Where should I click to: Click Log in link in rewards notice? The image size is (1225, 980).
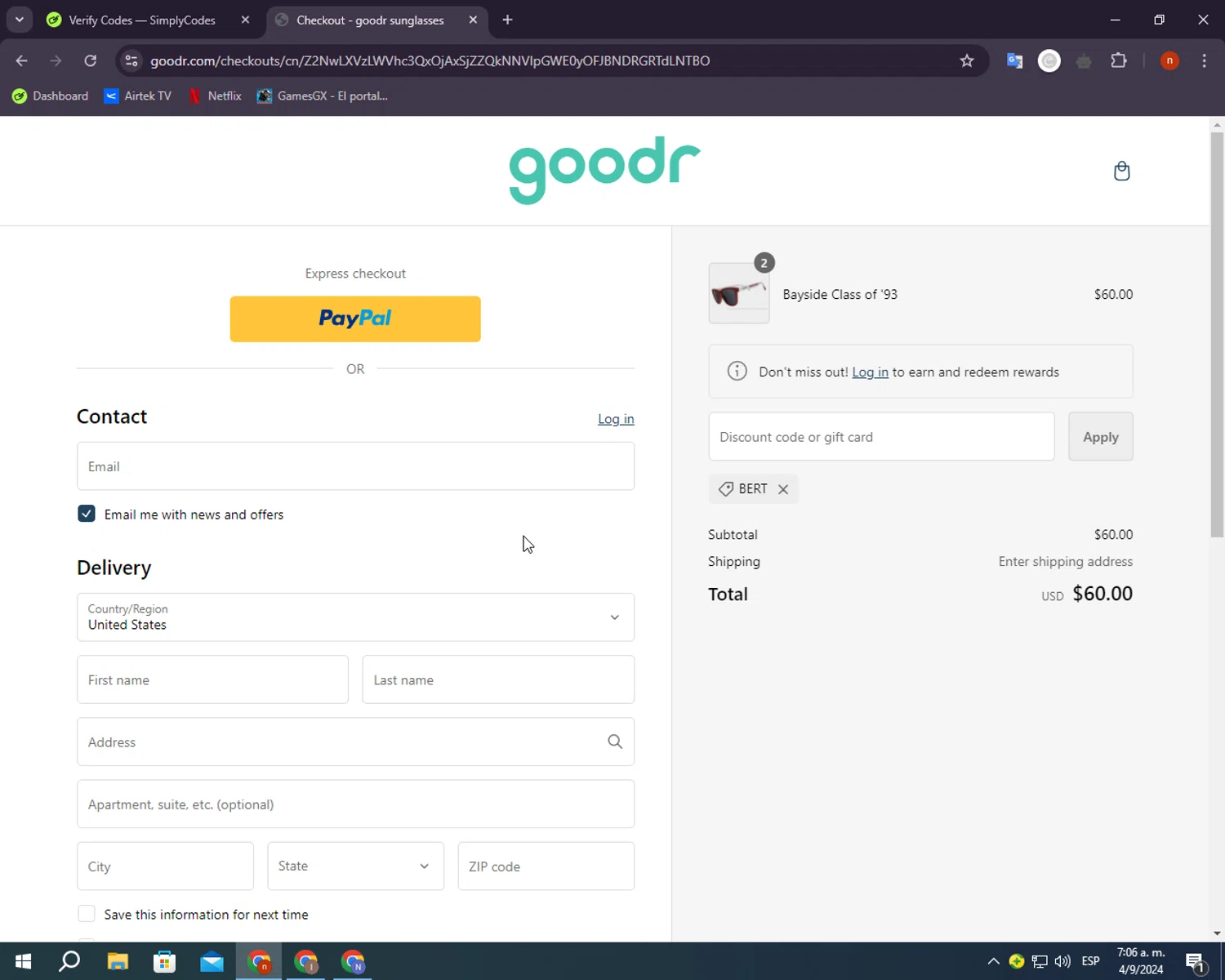click(x=870, y=372)
